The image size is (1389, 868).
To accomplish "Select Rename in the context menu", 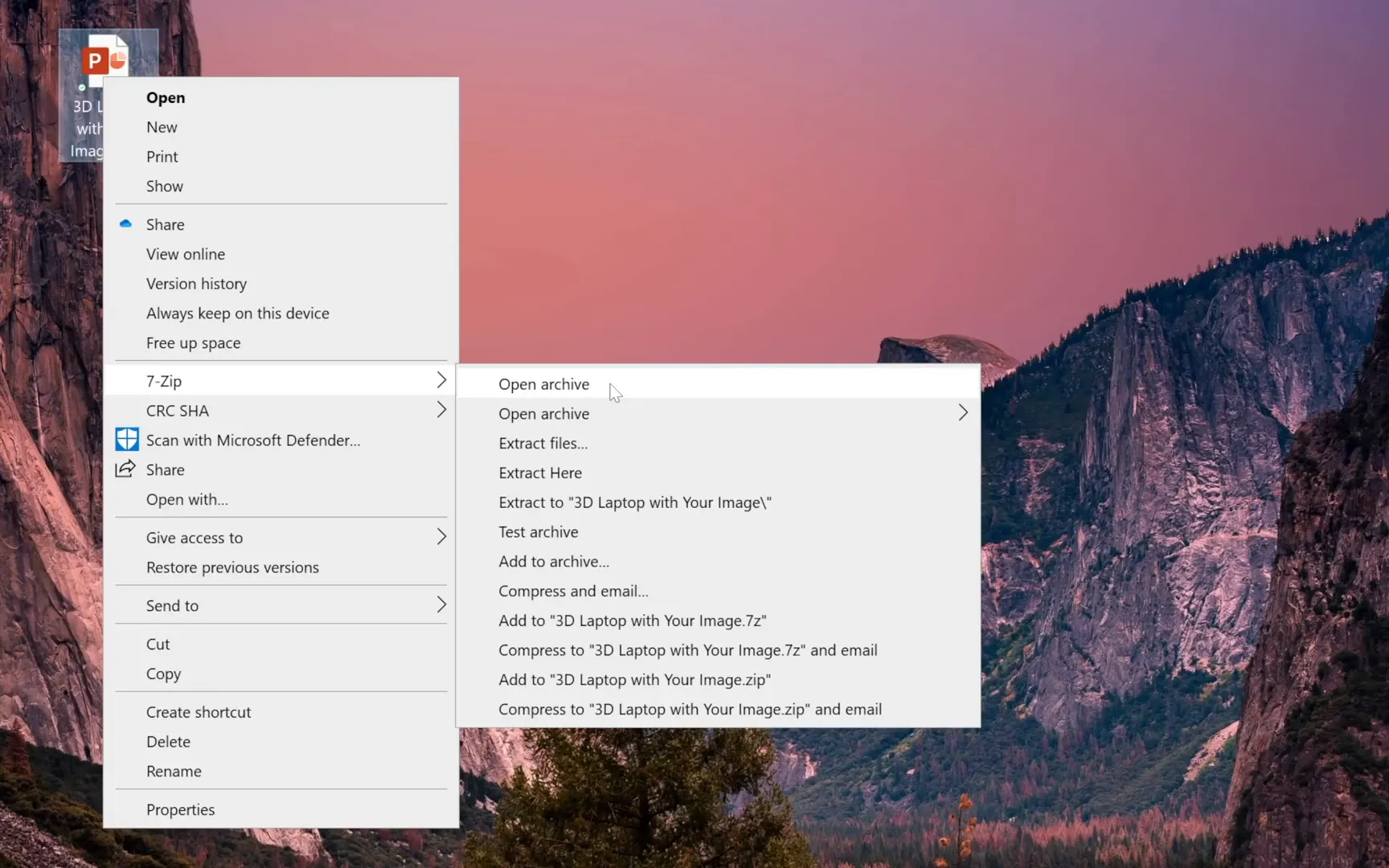I will point(281,772).
